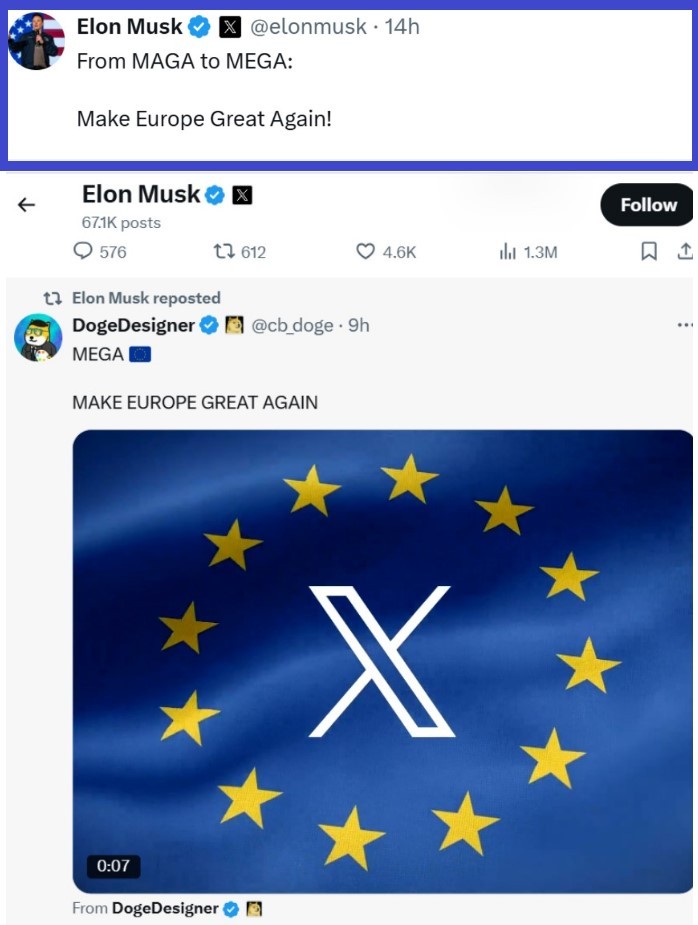The height and width of the screenshot is (925, 698).
Task: Click the blue verified badge beside DogeDesigner
Action: tap(209, 325)
